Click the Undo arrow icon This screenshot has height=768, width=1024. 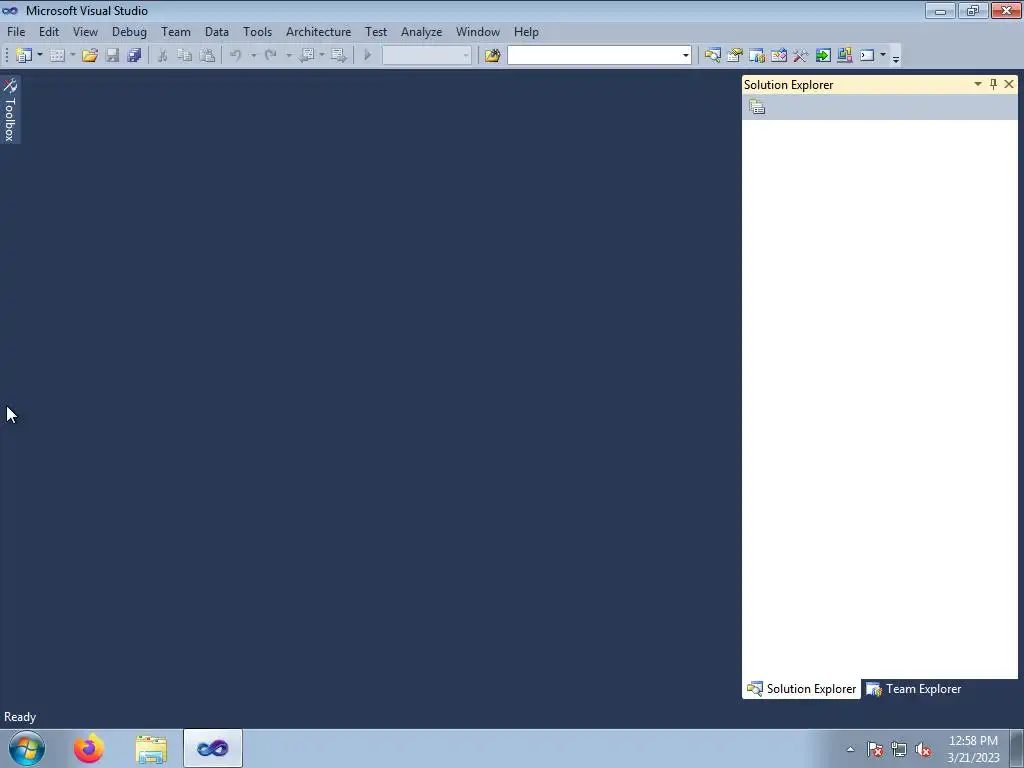(x=236, y=56)
